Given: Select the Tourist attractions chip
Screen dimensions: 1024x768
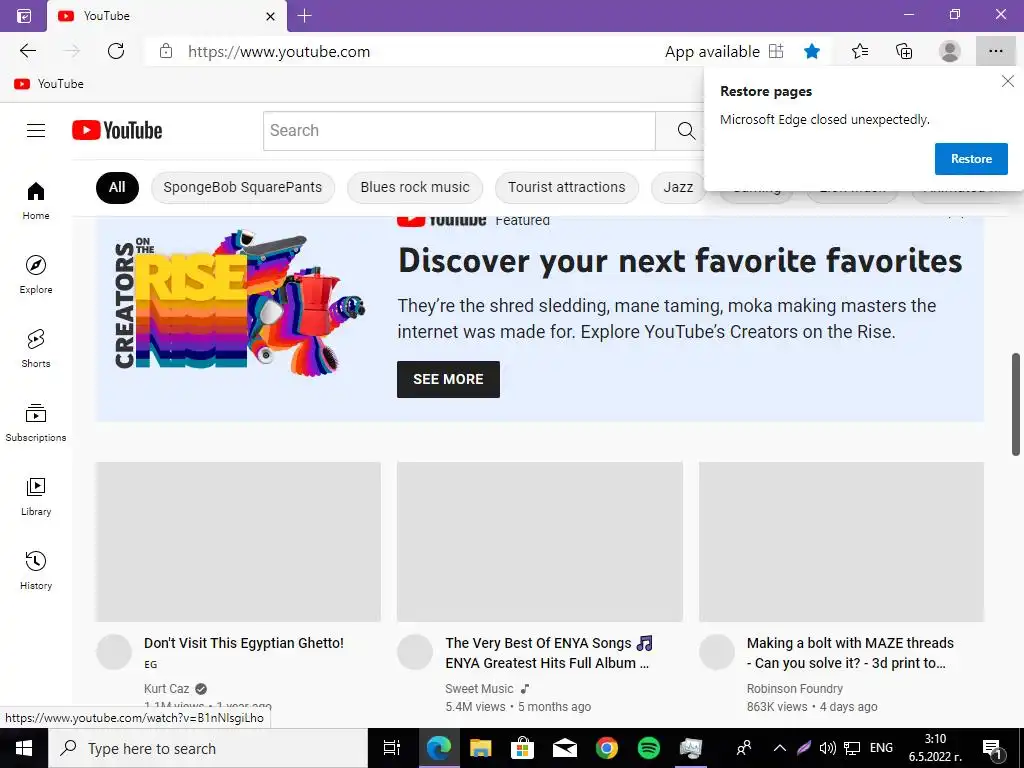Looking at the screenshot, I should 566,187.
